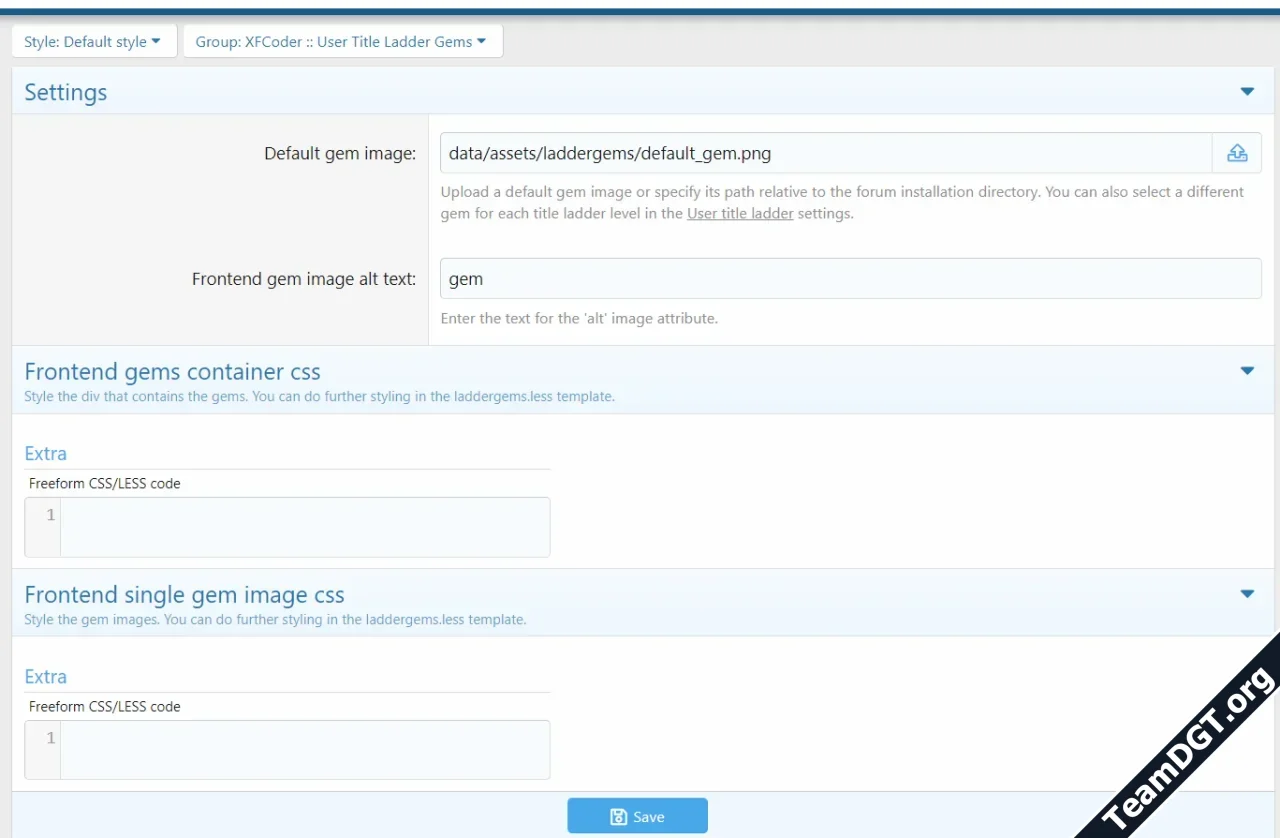Image resolution: width=1280 pixels, height=838 pixels.
Task: Open the User title ladder link
Action: click(x=740, y=213)
